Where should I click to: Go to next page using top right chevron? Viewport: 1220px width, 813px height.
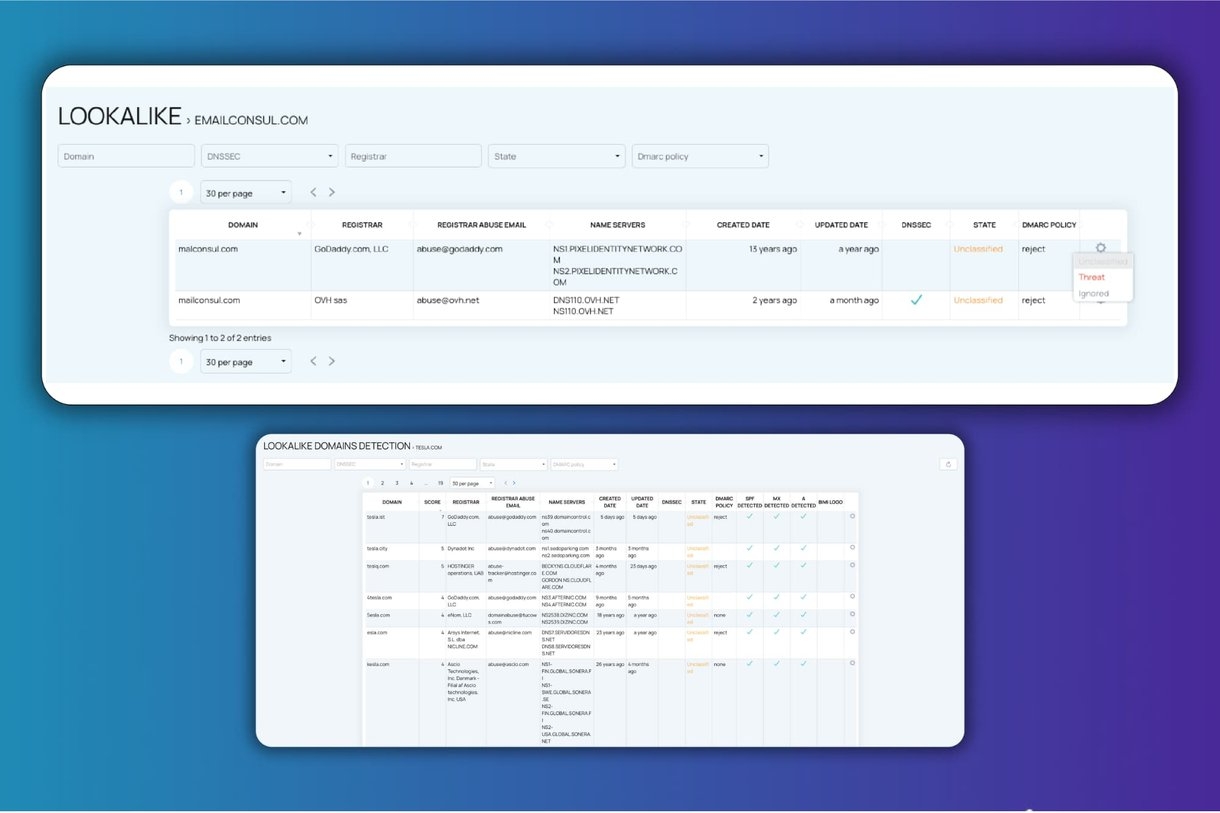pyautogui.click(x=332, y=192)
